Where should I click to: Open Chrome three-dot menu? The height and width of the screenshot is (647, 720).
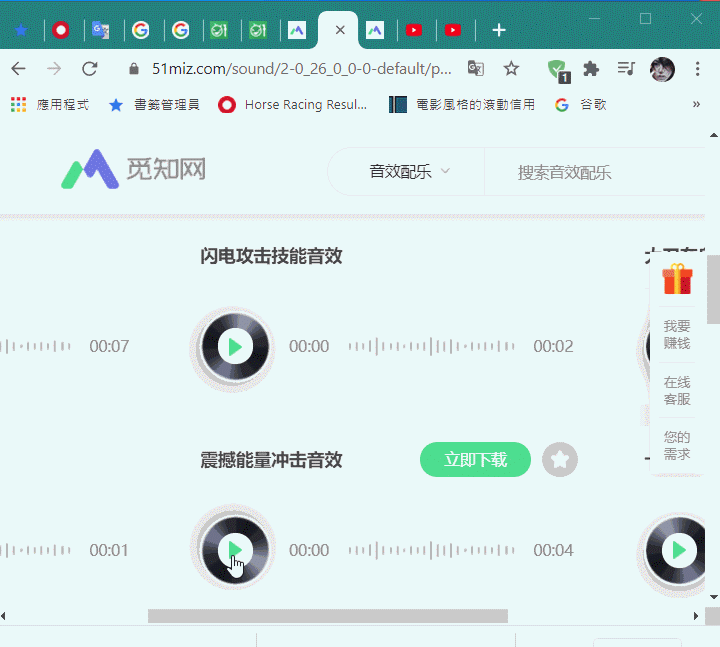coord(698,69)
